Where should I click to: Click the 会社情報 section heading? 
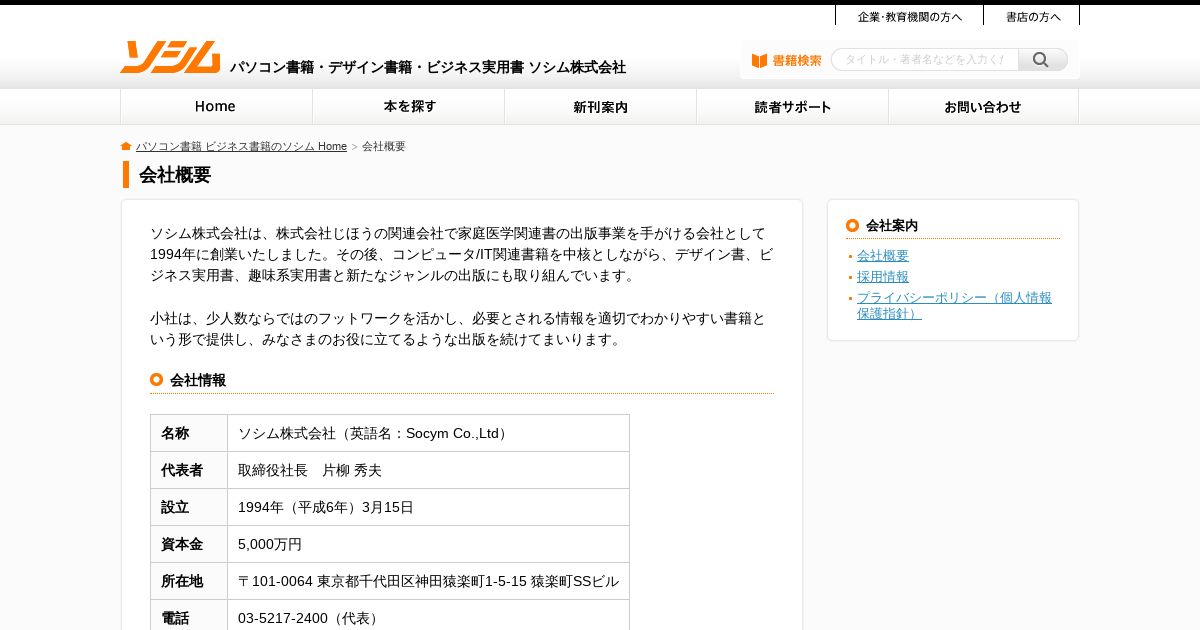tap(198, 380)
